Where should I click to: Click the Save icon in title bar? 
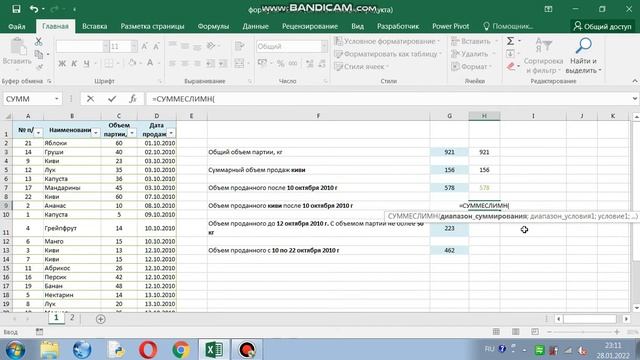[16, 9]
